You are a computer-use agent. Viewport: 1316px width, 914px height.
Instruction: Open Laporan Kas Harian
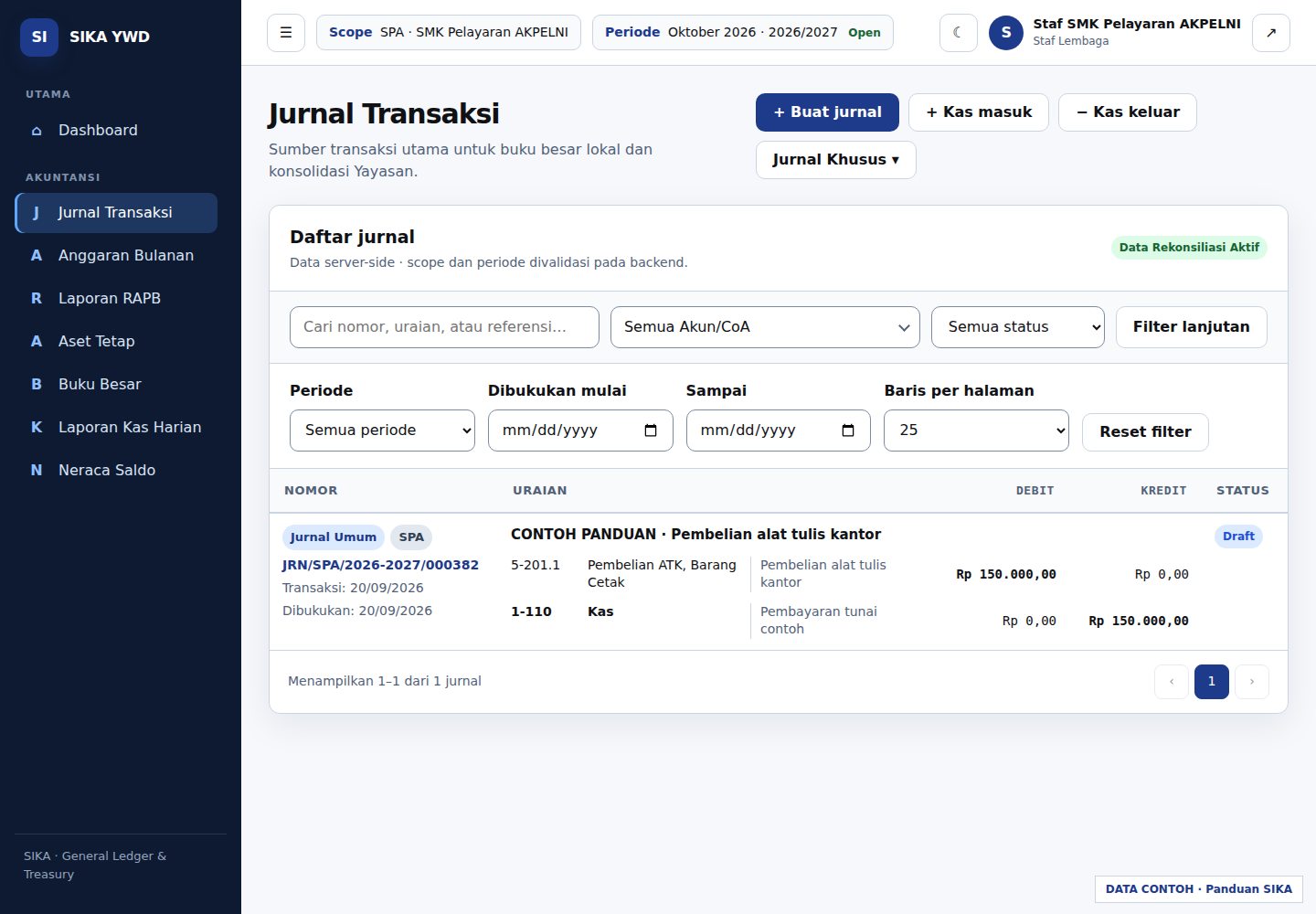pos(116,427)
